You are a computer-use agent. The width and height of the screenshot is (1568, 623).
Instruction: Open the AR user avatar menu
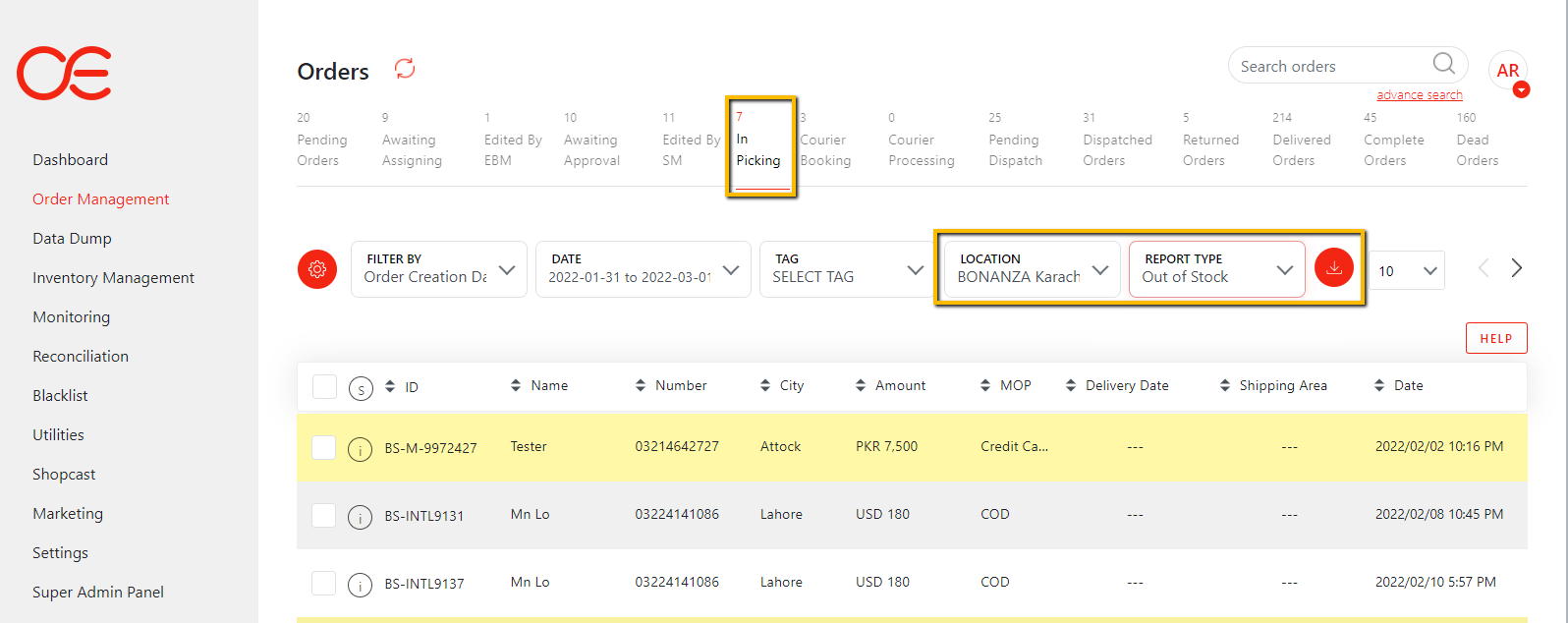coord(1508,72)
